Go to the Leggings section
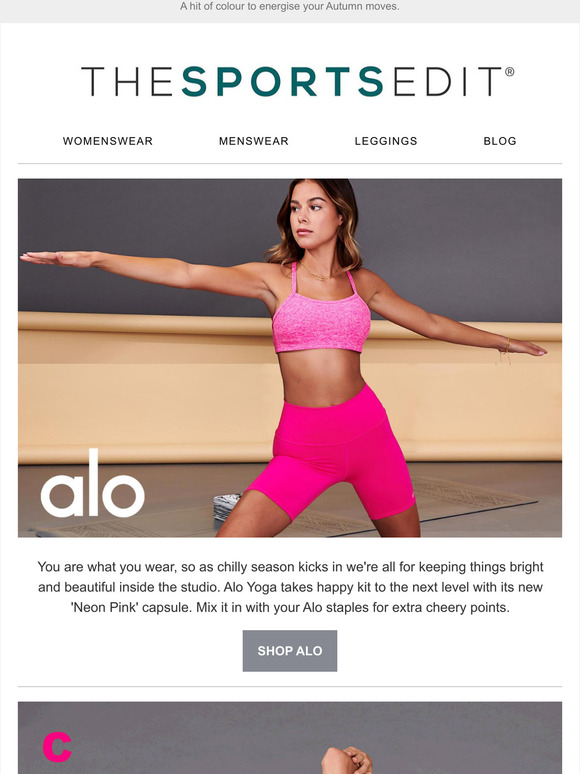The height and width of the screenshot is (774, 580). coord(386,141)
